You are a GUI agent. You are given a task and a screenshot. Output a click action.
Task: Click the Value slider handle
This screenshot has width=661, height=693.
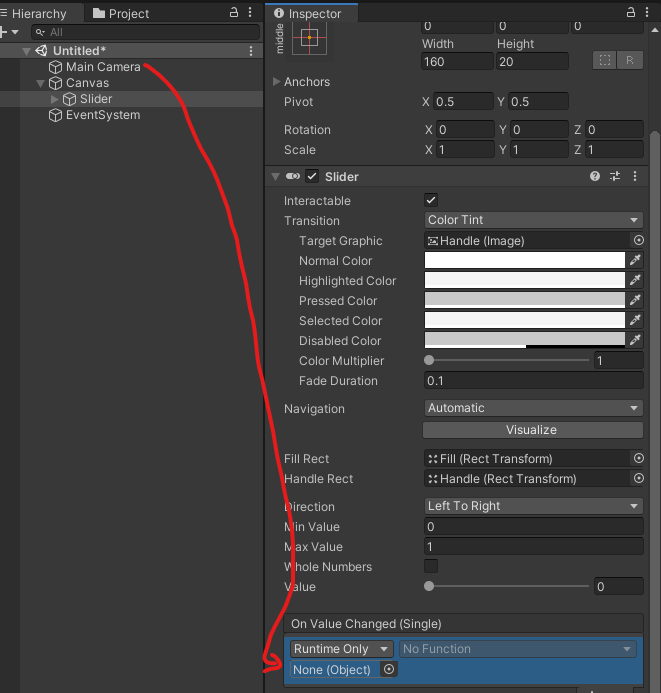click(429, 586)
